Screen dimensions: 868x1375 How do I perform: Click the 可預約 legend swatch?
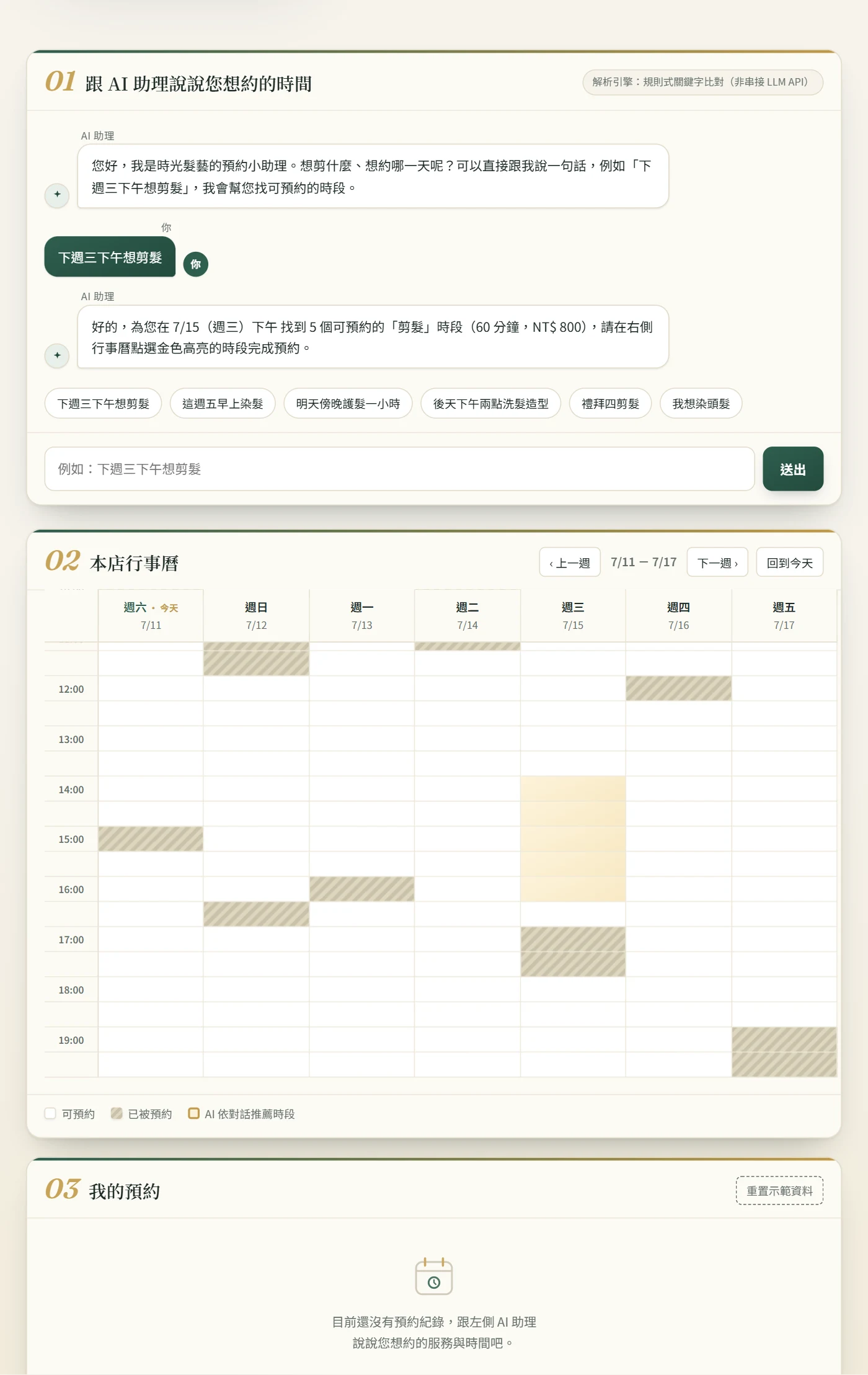coord(50,1113)
